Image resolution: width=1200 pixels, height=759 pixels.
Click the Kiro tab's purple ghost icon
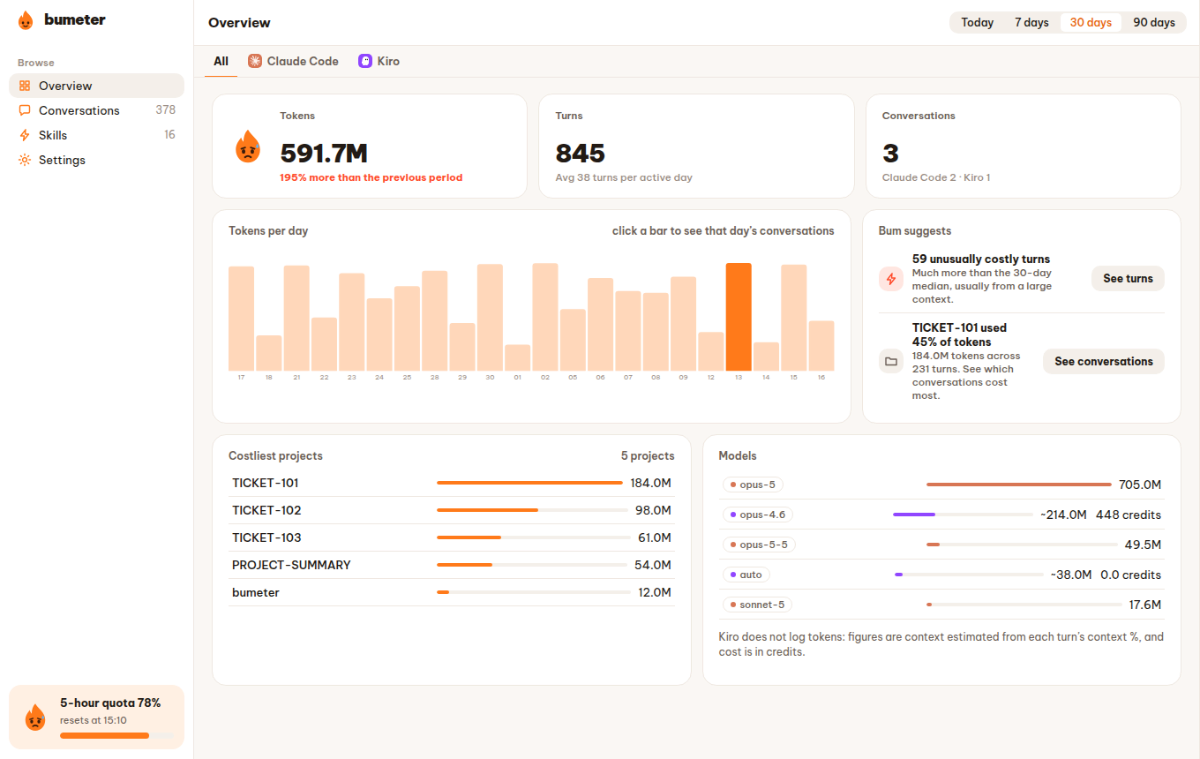click(x=365, y=61)
